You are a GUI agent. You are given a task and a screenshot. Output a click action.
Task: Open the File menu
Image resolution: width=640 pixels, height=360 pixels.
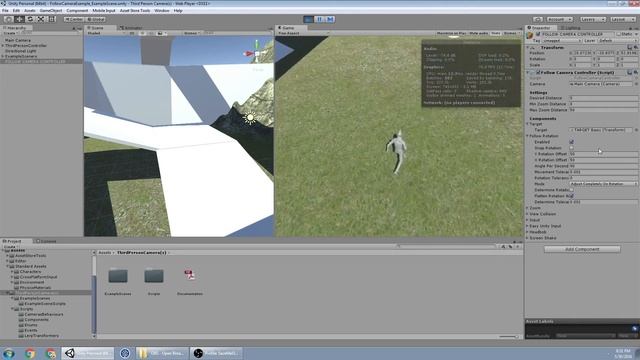point(5,11)
